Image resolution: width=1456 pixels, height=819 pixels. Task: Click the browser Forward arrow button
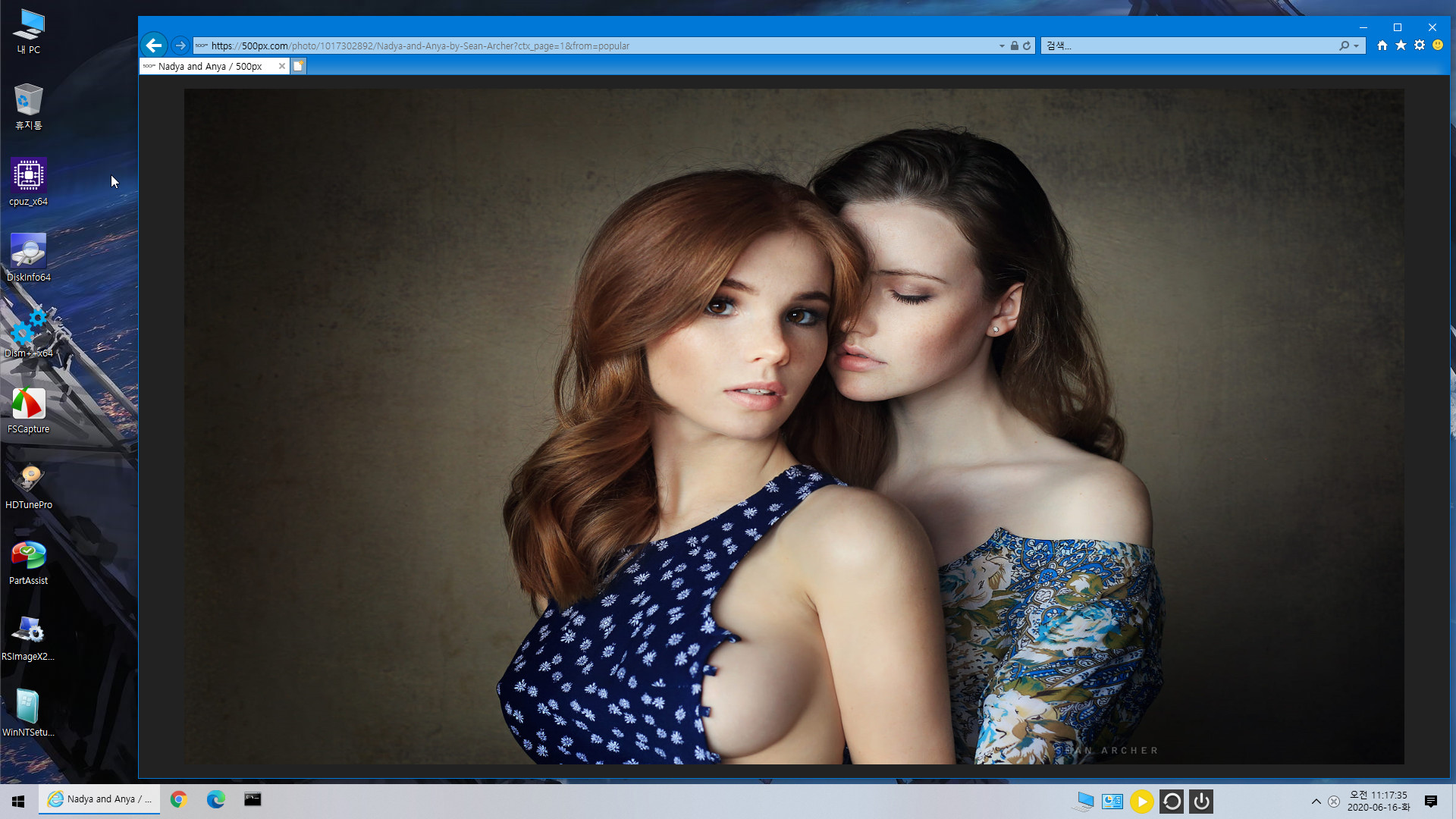[x=180, y=45]
